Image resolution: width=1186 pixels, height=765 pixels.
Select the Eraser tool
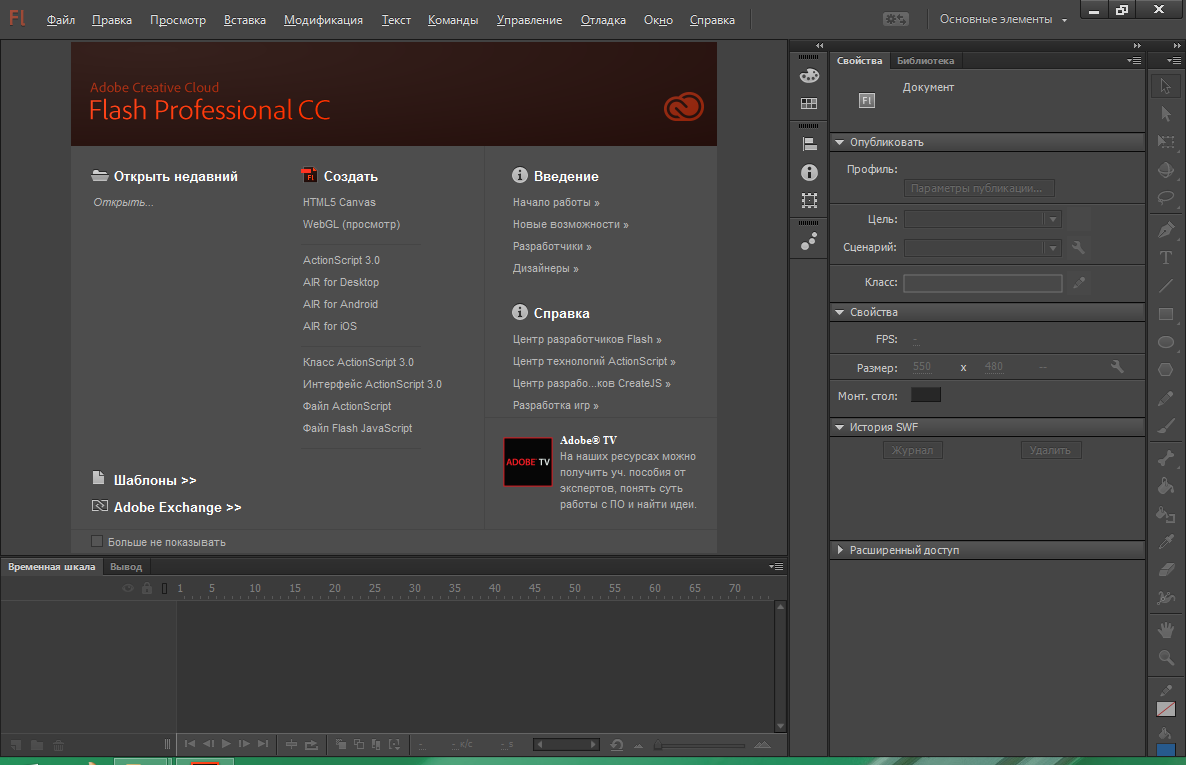1166,570
